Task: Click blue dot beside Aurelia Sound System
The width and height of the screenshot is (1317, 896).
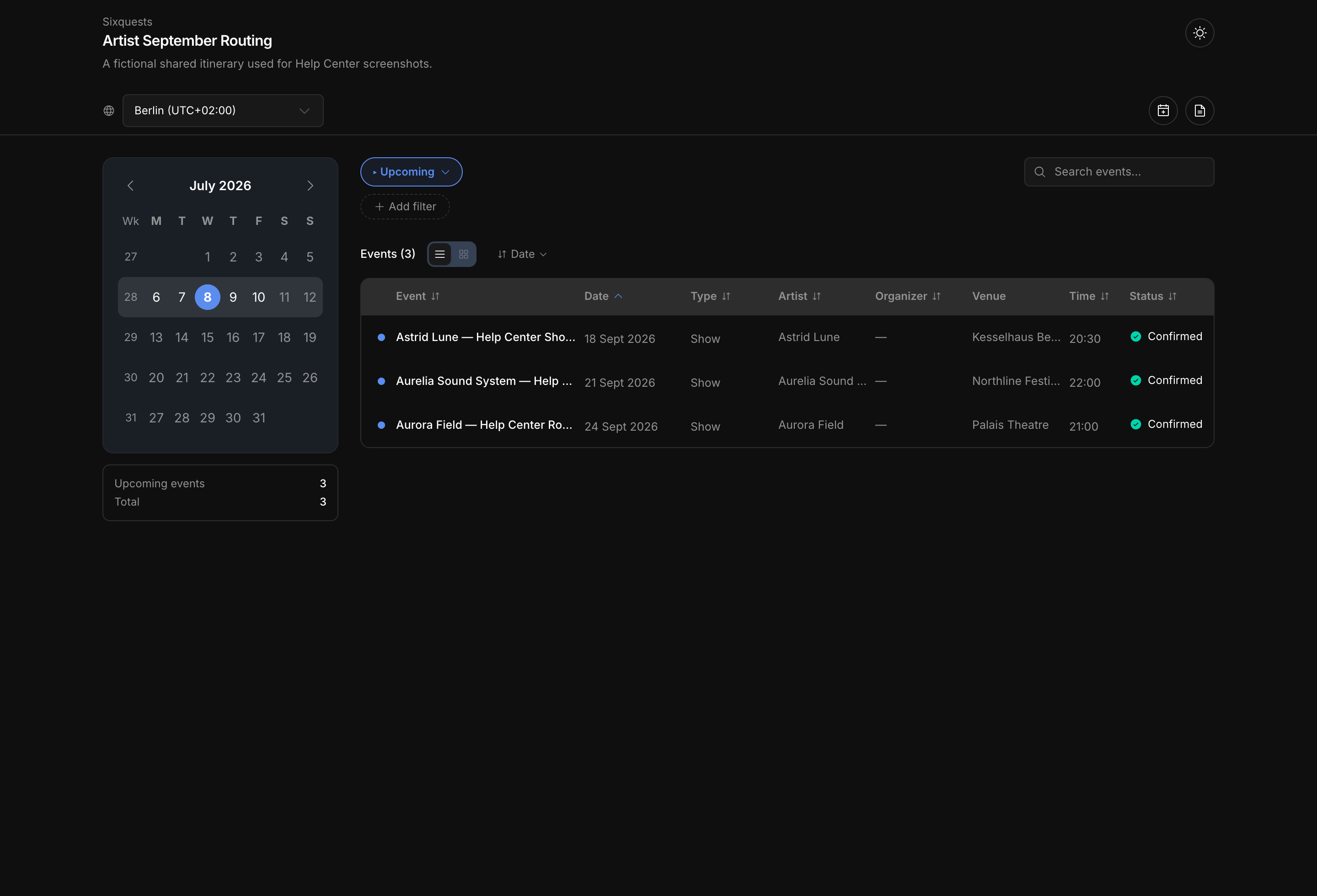Action: 381,381
